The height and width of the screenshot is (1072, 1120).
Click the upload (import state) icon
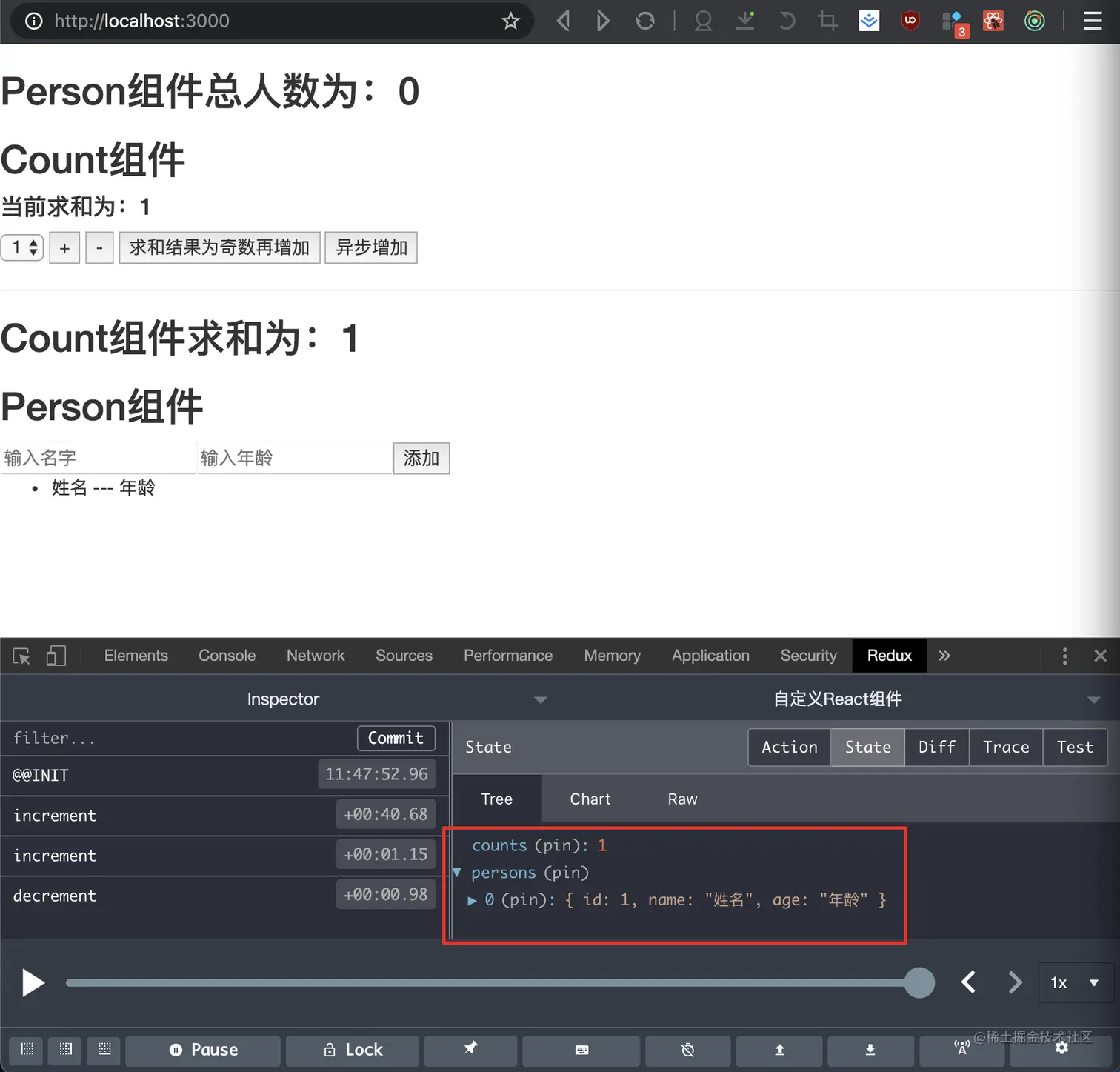pyautogui.click(x=779, y=1050)
